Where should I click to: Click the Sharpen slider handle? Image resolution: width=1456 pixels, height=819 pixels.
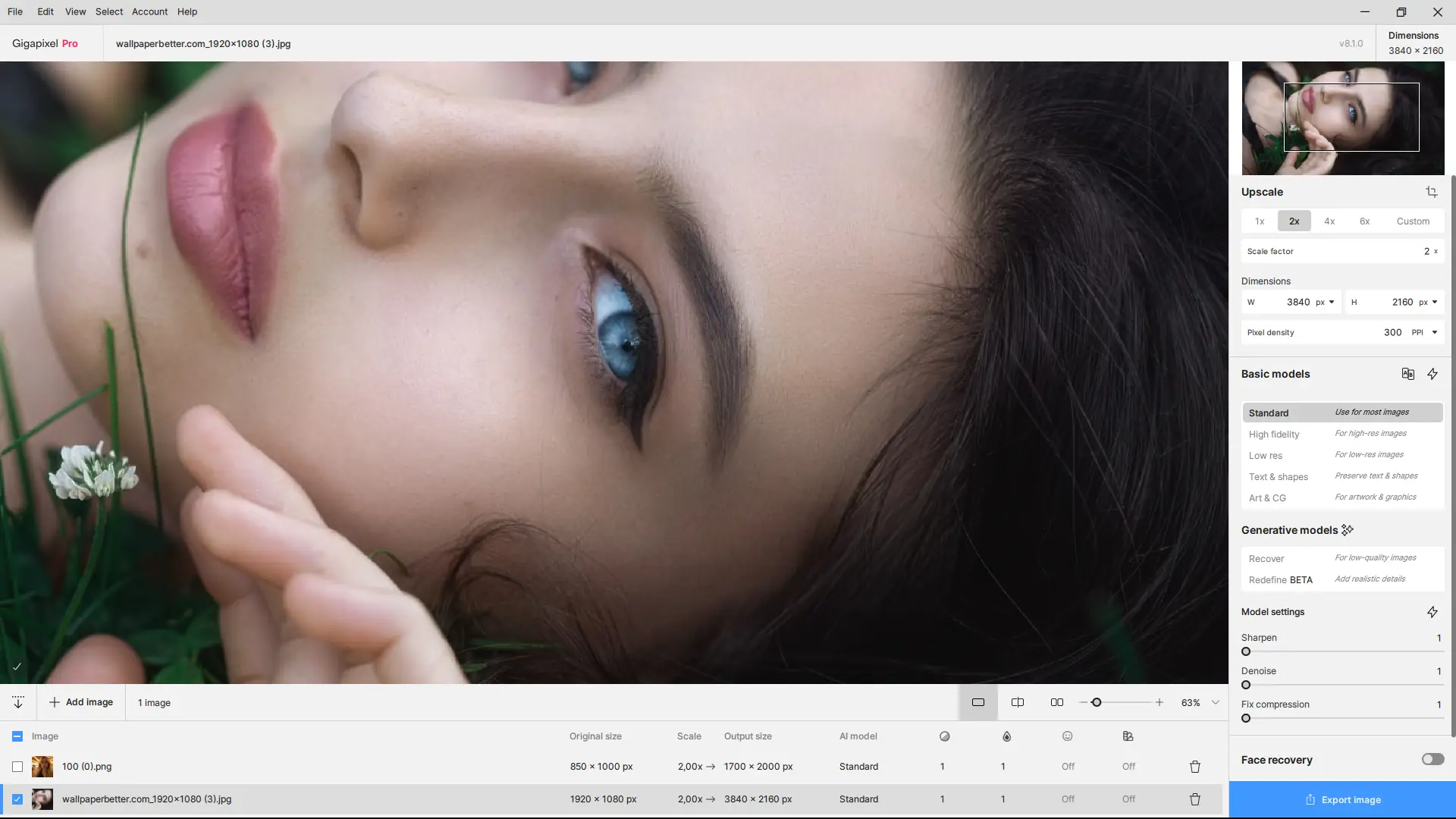[x=1246, y=651]
